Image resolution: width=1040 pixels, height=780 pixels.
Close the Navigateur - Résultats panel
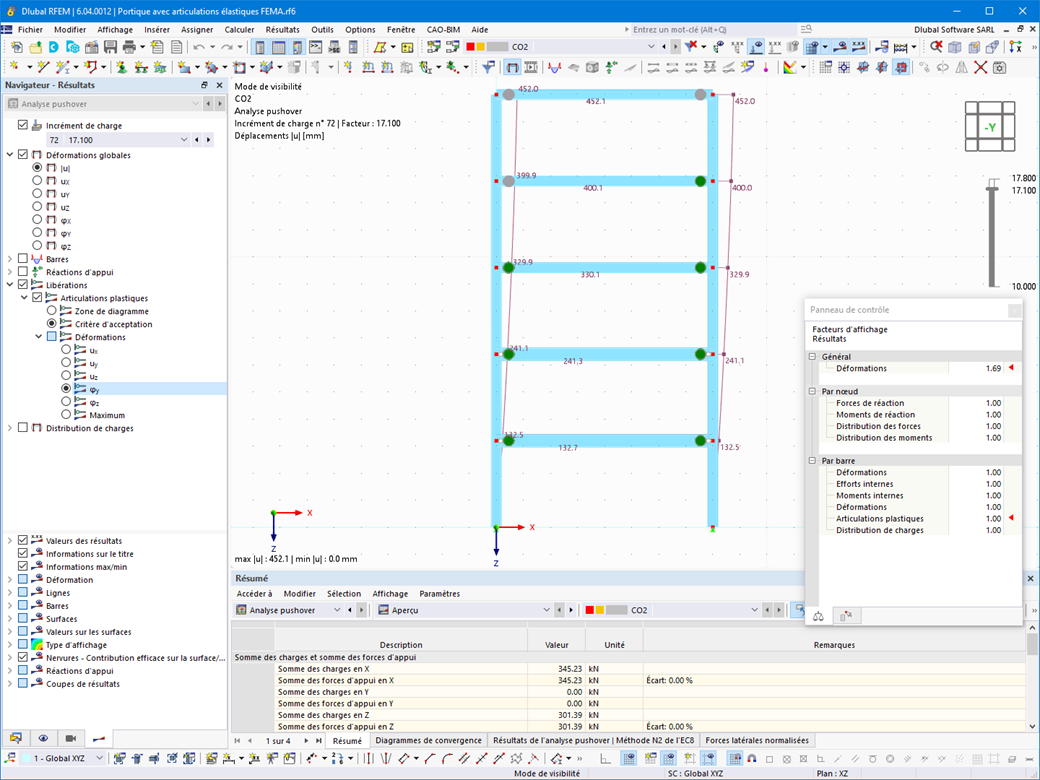(220, 85)
